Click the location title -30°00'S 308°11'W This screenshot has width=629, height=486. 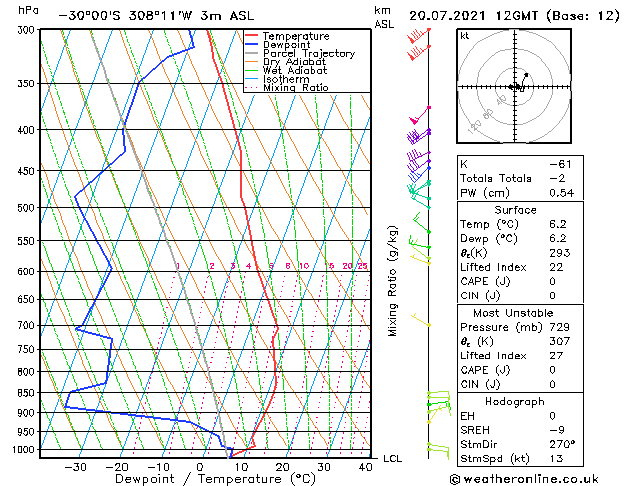click(125, 16)
